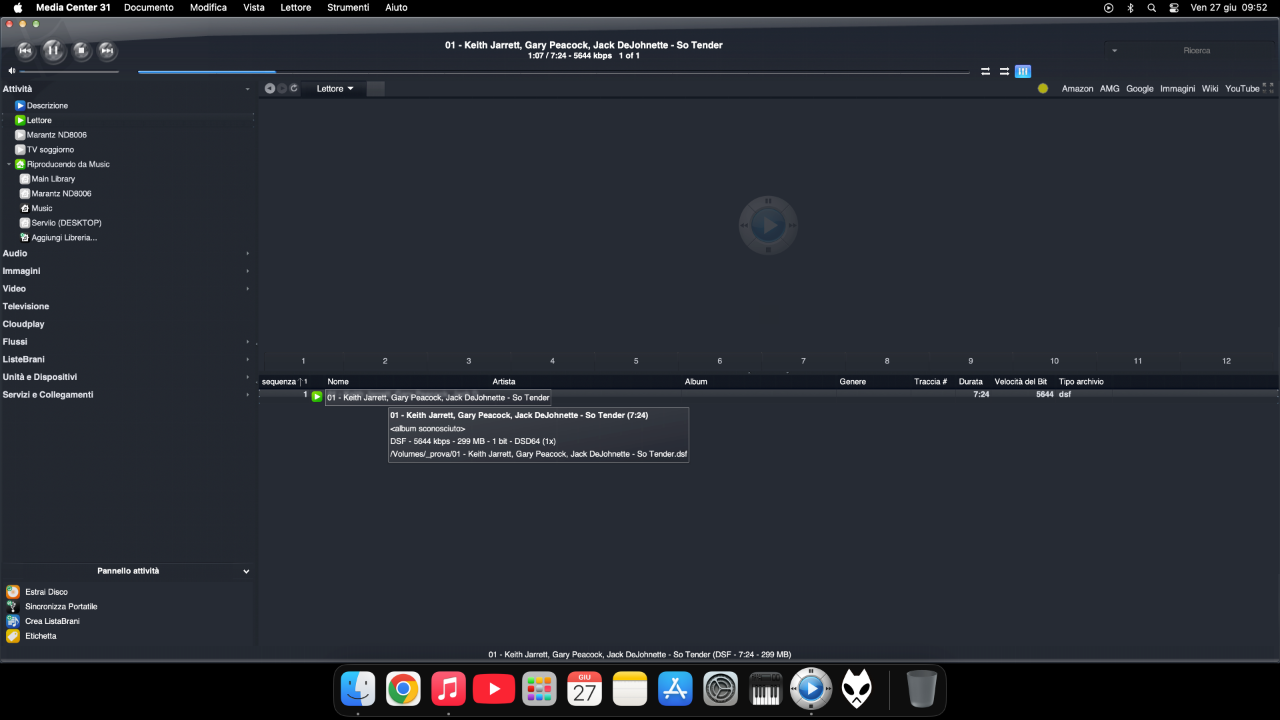Skip to the next track
Image resolution: width=1280 pixels, height=720 pixels.
coord(107,50)
